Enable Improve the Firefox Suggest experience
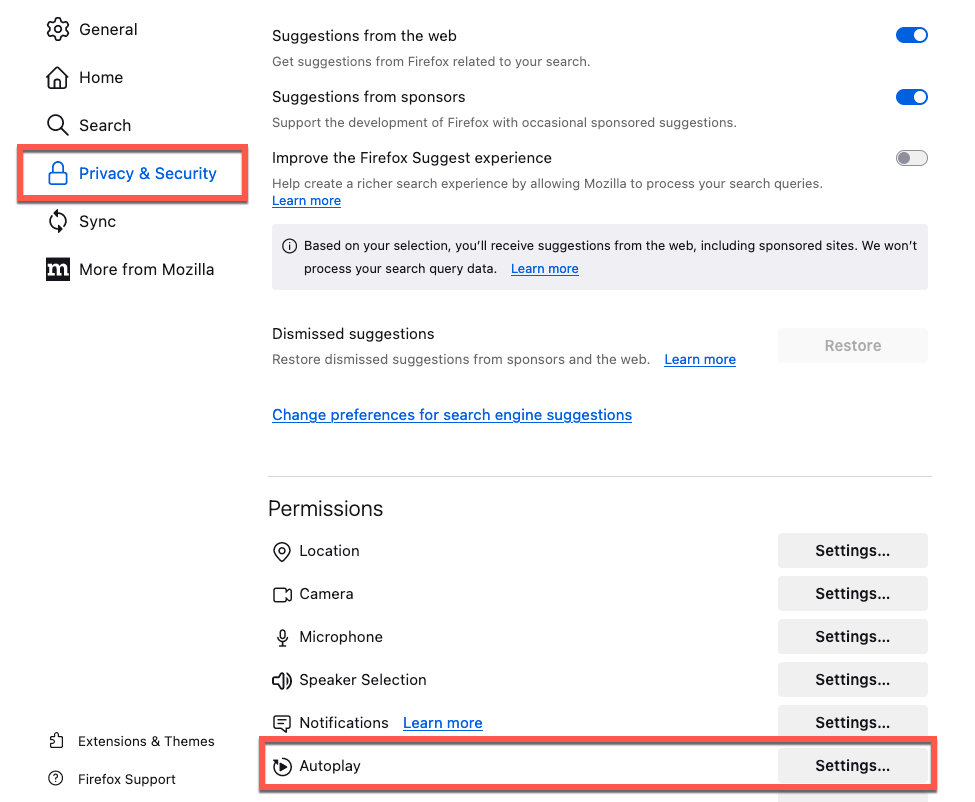Image resolution: width=975 pixels, height=802 pixels. (911, 158)
